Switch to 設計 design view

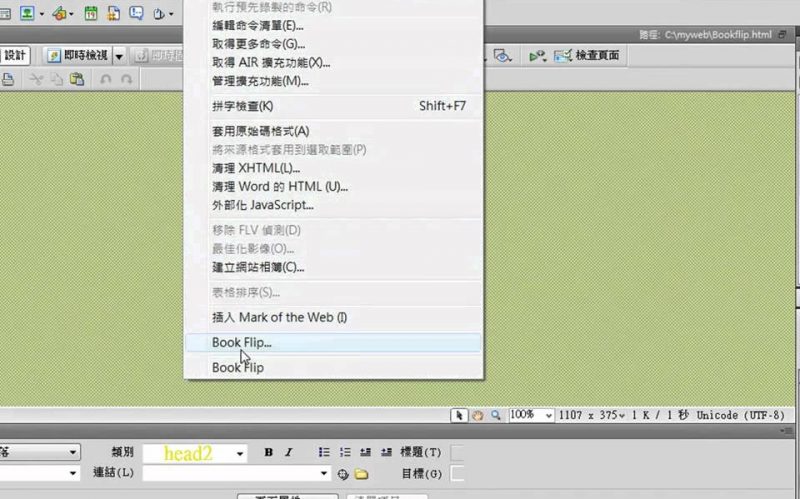pos(15,56)
